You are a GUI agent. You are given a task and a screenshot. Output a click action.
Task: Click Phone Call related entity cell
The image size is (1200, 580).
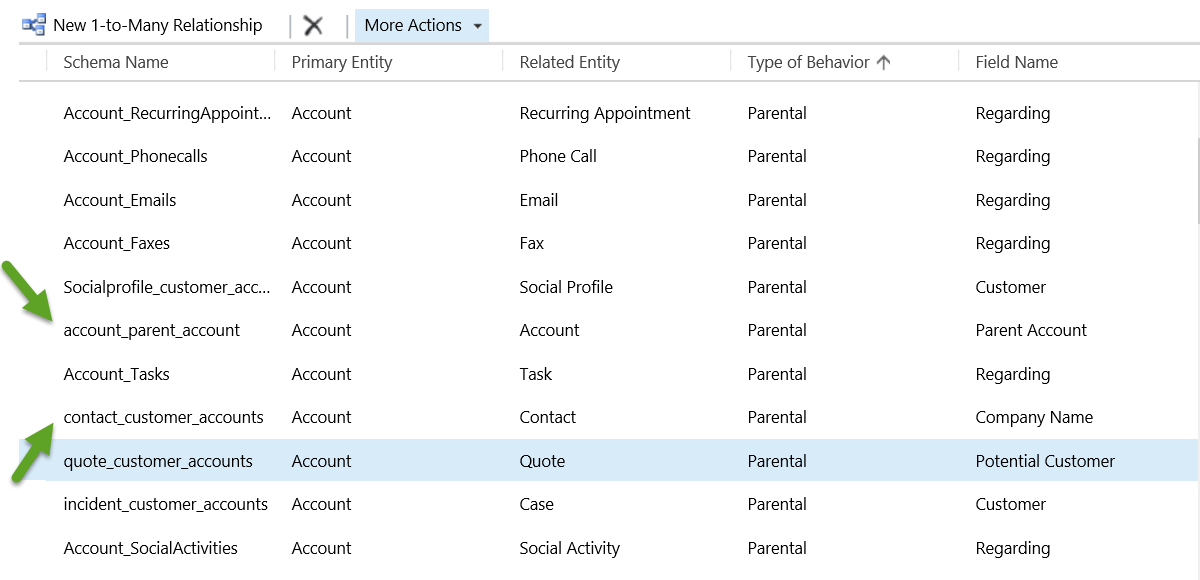point(558,156)
